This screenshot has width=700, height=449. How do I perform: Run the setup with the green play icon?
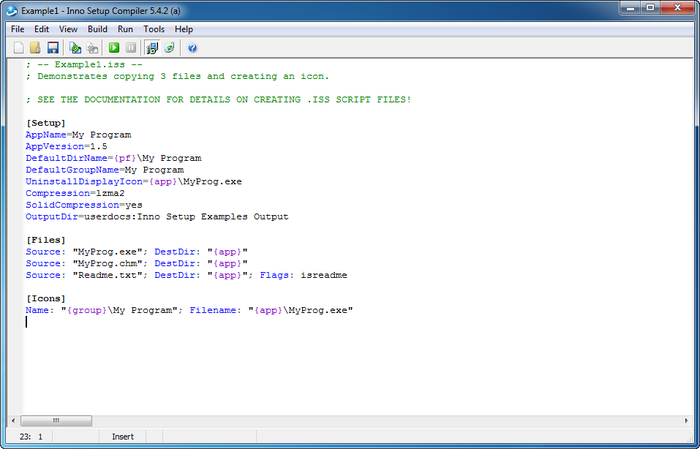pyautogui.click(x=115, y=47)
